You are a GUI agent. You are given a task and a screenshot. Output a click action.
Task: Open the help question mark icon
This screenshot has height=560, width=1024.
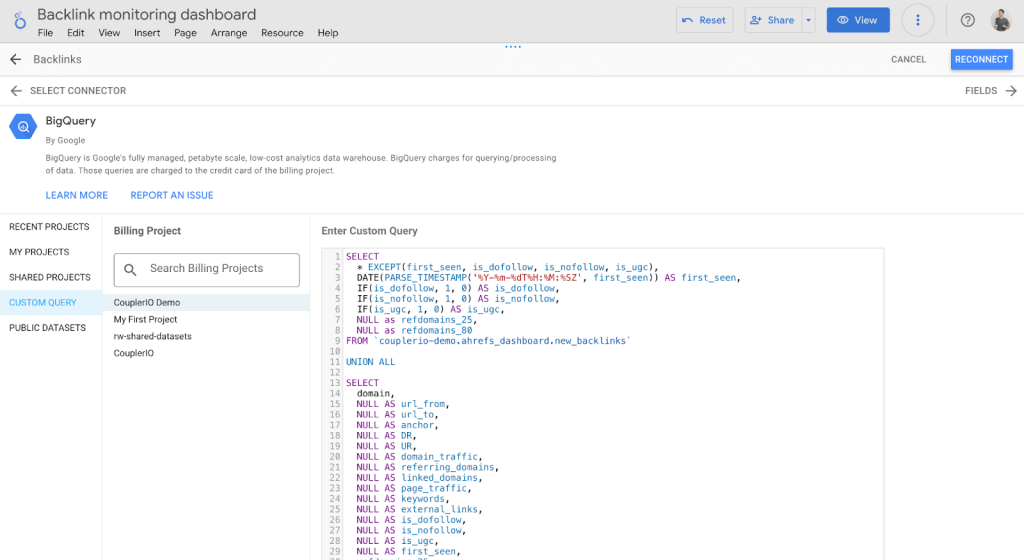click(967, 20)
